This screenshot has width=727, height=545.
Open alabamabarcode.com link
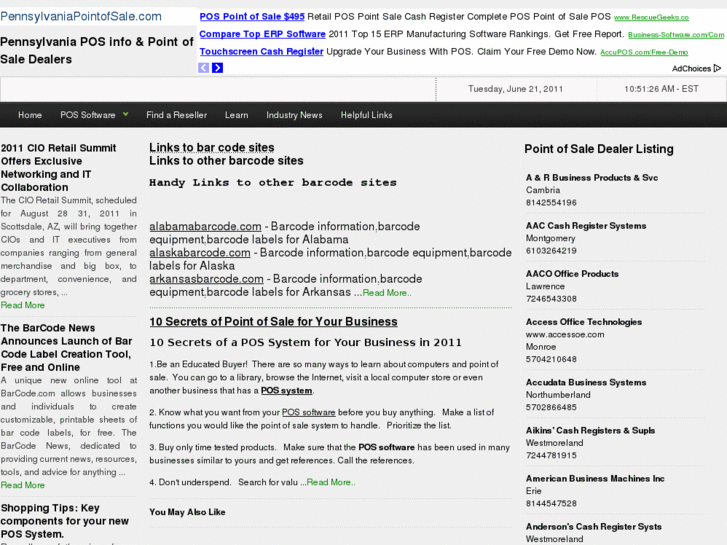[x=205, y=226]
